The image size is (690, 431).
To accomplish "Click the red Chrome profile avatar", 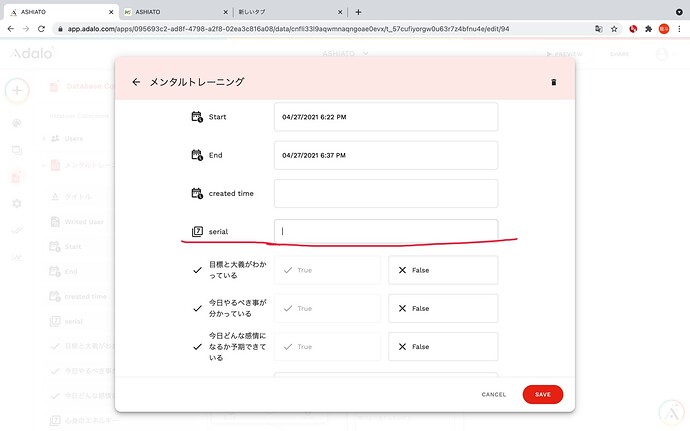I will coord(664,29).
